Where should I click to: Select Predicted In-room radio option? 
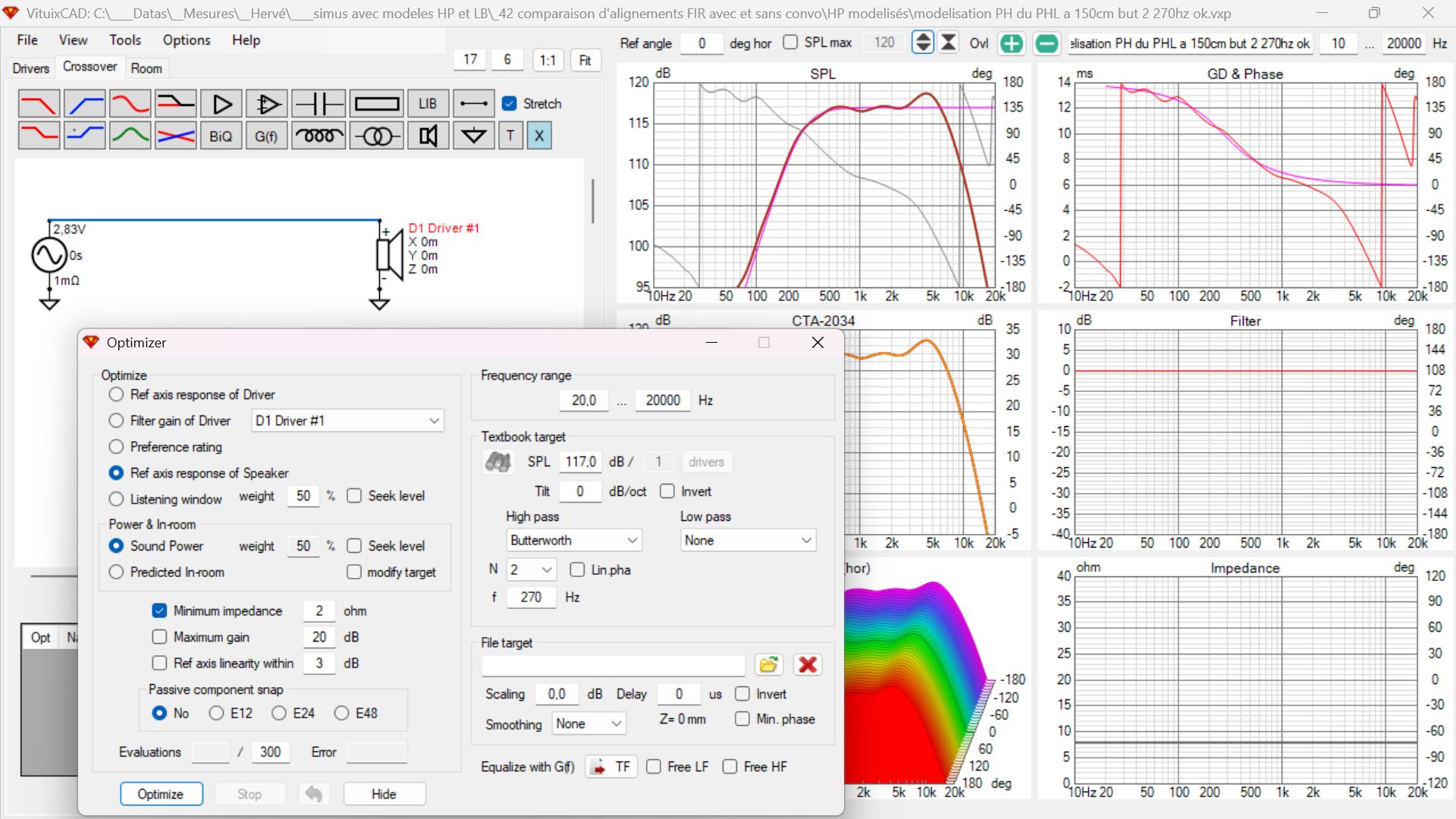tap(116, 572)
